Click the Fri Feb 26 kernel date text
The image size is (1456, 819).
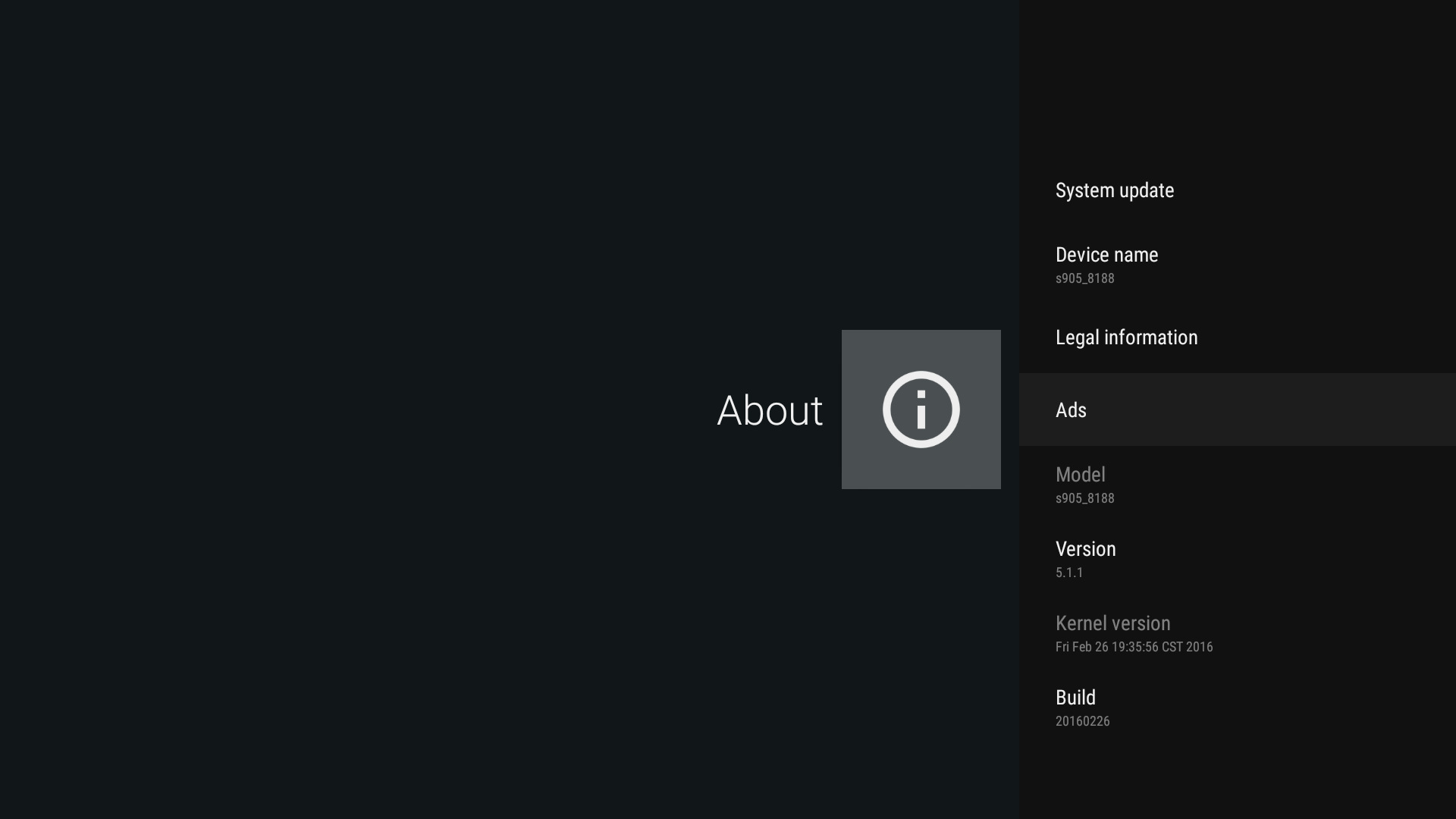(x=1134, y=647)
